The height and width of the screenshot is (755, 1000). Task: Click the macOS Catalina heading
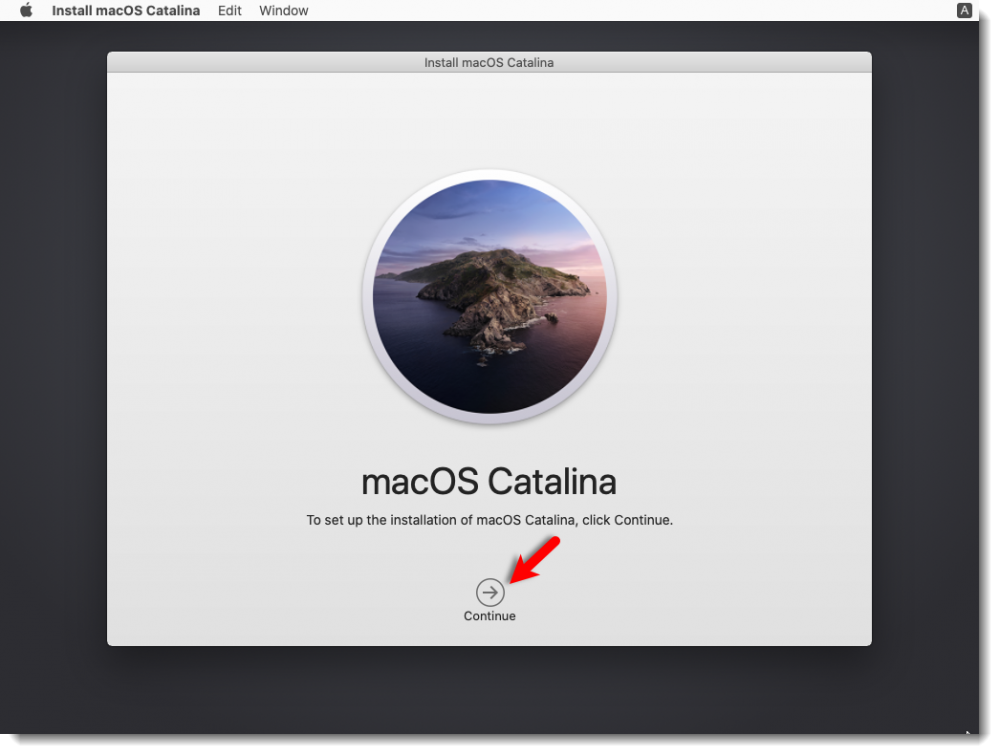click(489, 481)
